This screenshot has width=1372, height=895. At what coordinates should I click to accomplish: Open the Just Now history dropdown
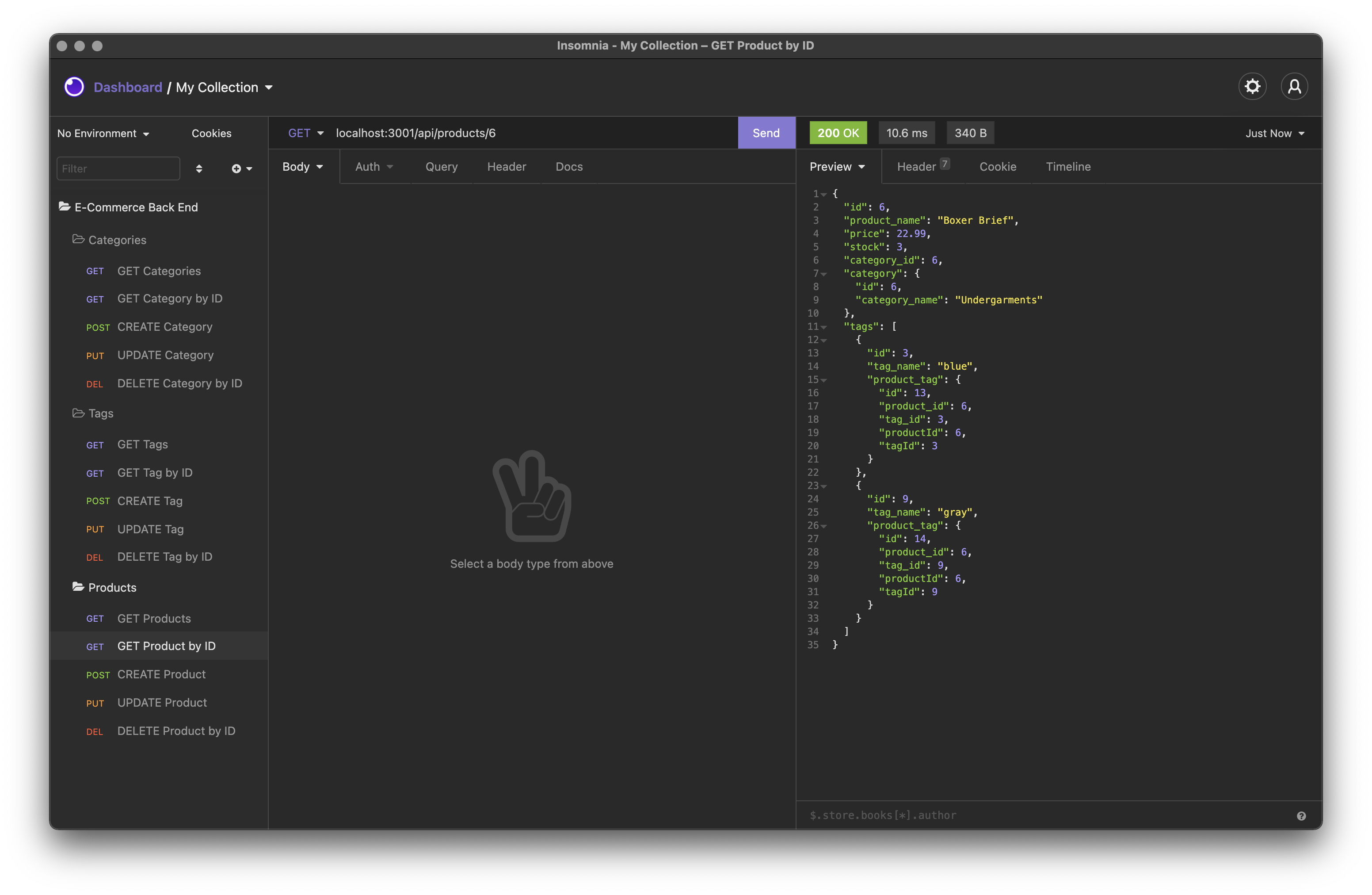[x=1275, y=133]
